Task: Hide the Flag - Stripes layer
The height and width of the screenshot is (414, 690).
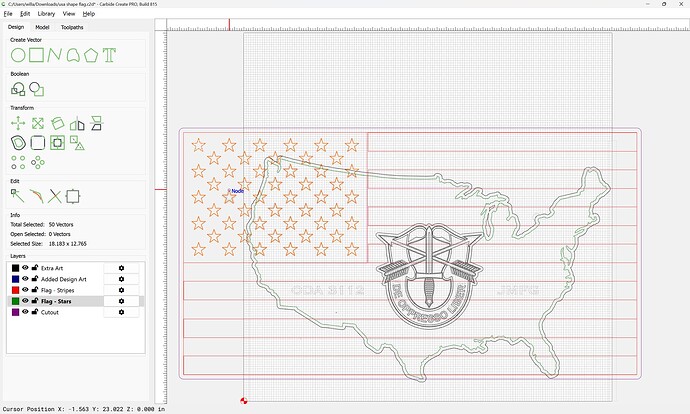Action: click(x=25, y=289)
